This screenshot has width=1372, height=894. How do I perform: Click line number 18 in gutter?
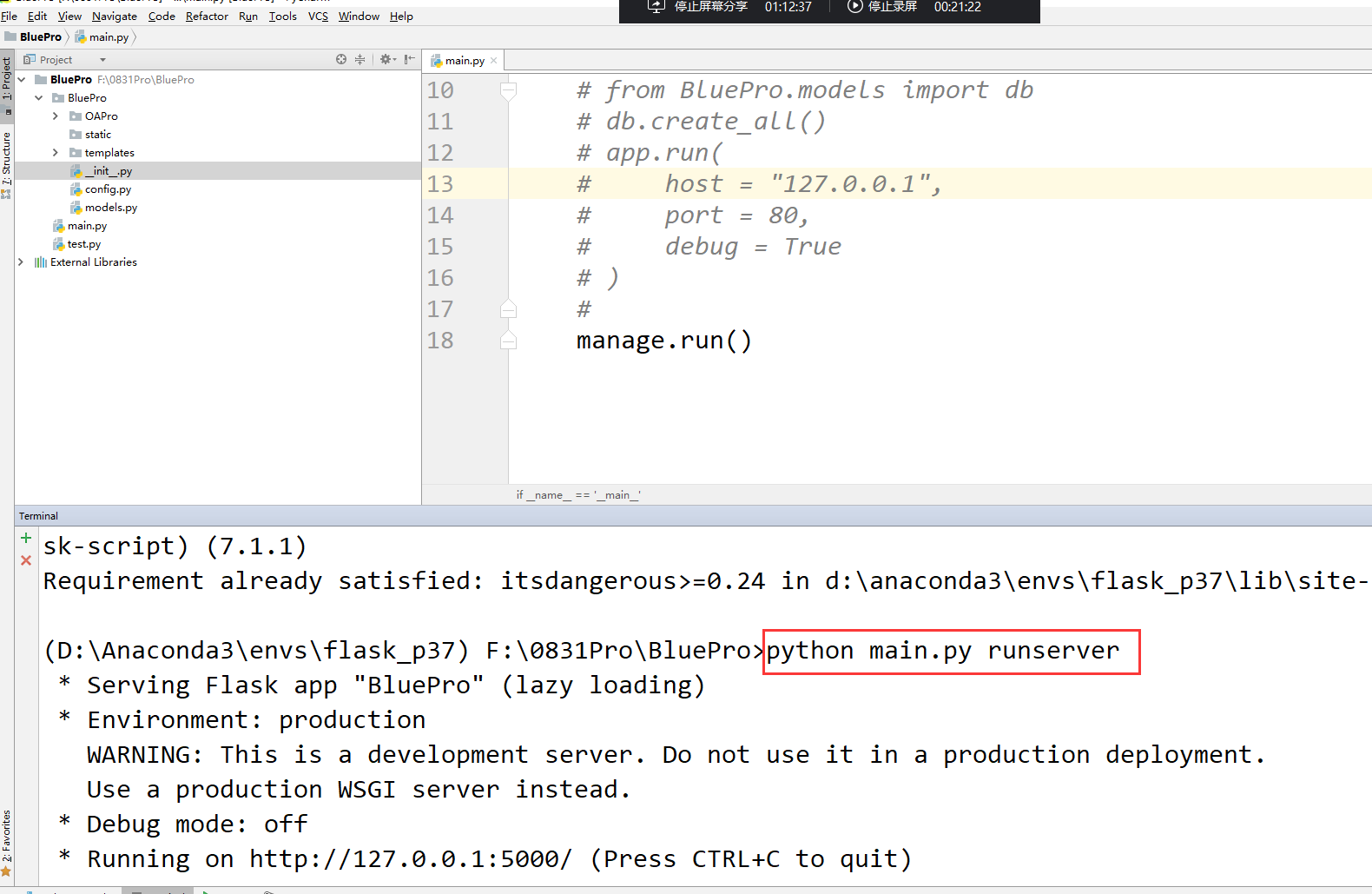[440, 341]
